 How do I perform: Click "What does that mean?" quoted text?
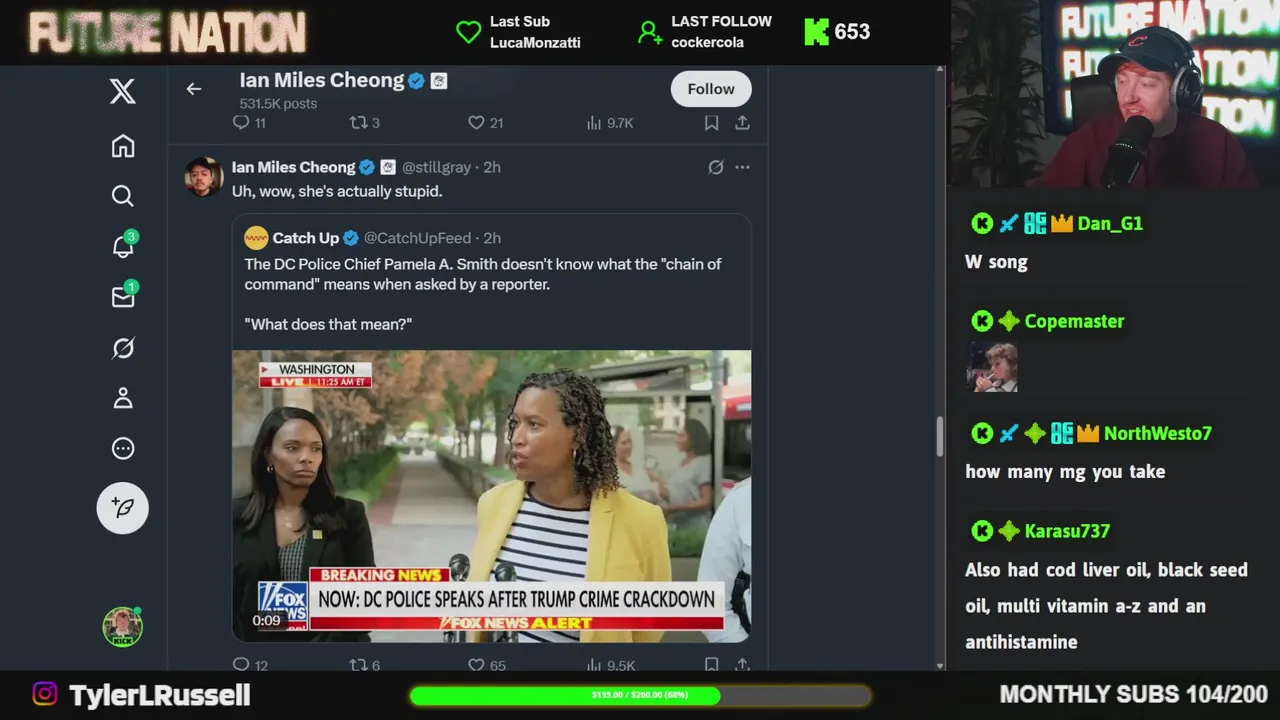pos(328,324)
